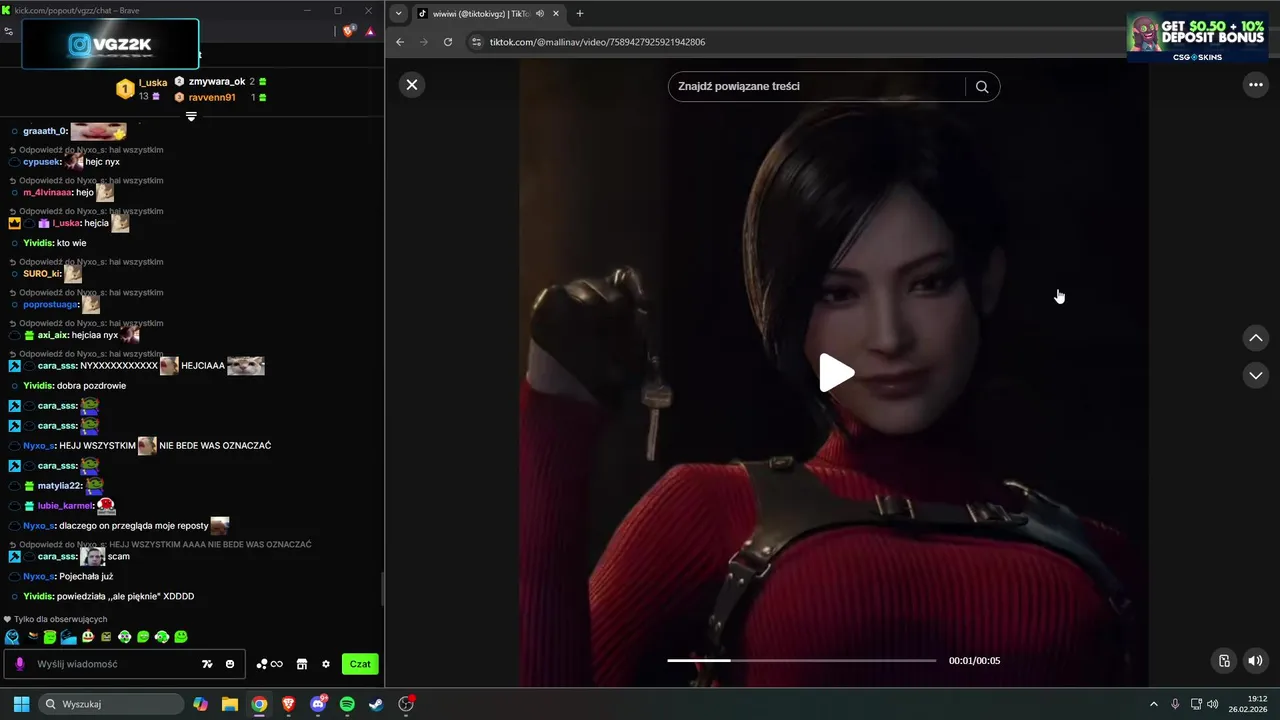Focus the 'Znajdź powiązane treści' search field

817,86
